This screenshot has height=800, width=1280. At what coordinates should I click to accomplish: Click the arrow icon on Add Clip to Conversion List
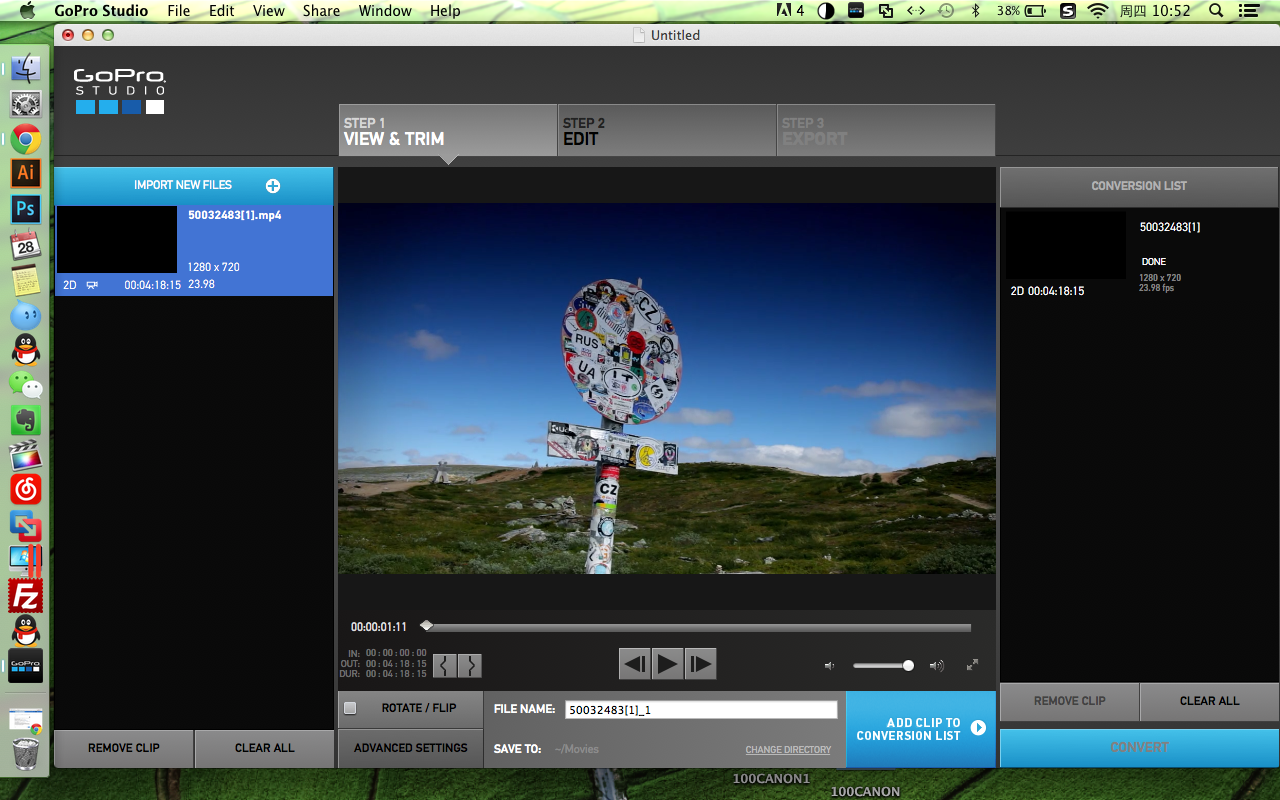tap(978, 728)
